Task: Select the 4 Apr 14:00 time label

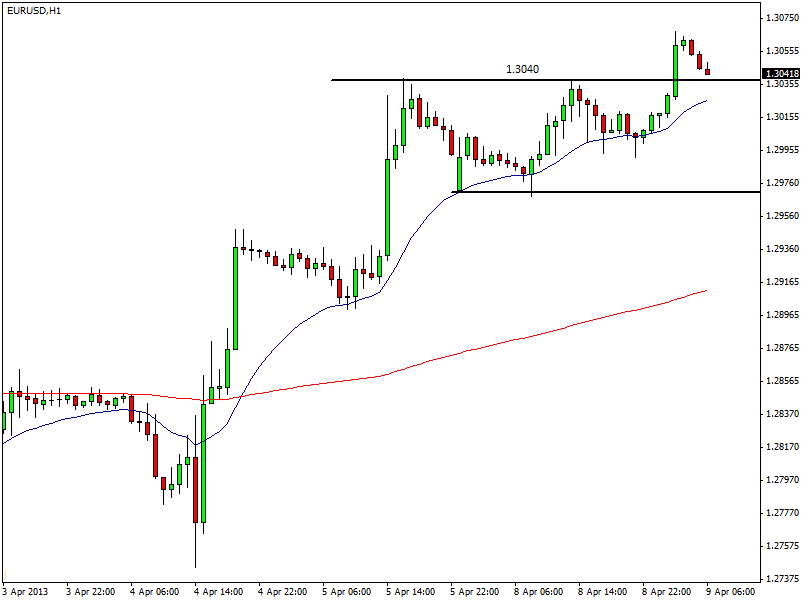Action: 219,591
